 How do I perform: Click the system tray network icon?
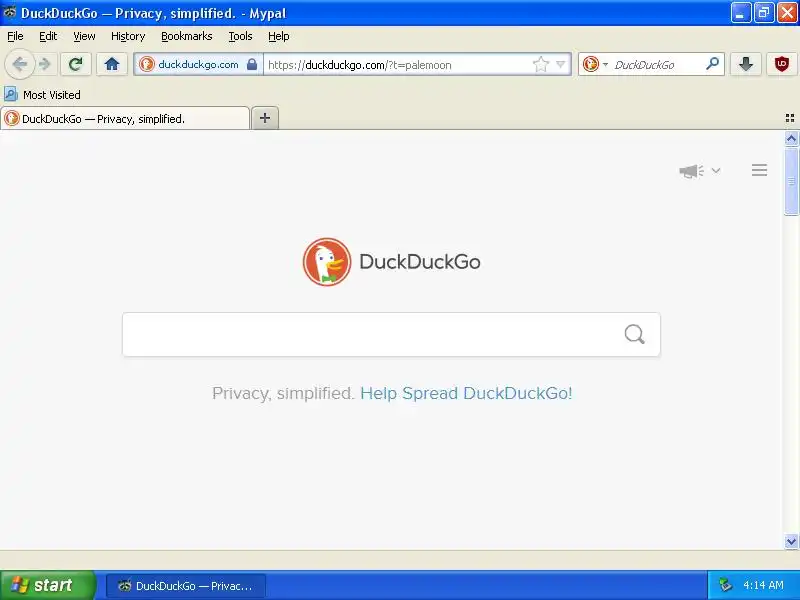725,585
